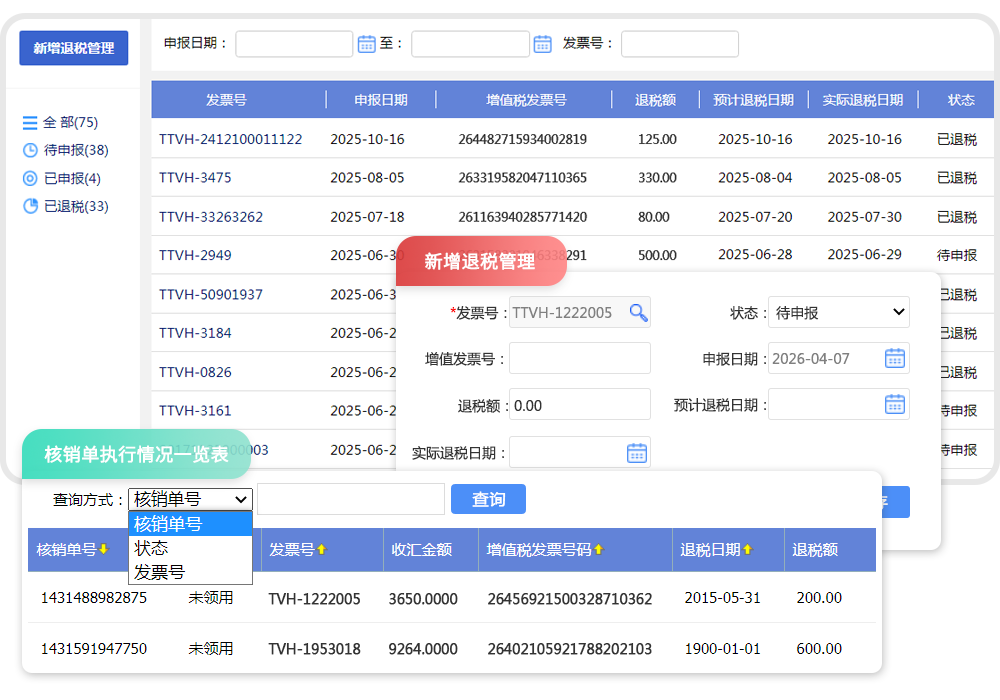Screen dimensions: 1000x700
Task: Open calendar picker for 至 end date filter
Action: [542, 44]
